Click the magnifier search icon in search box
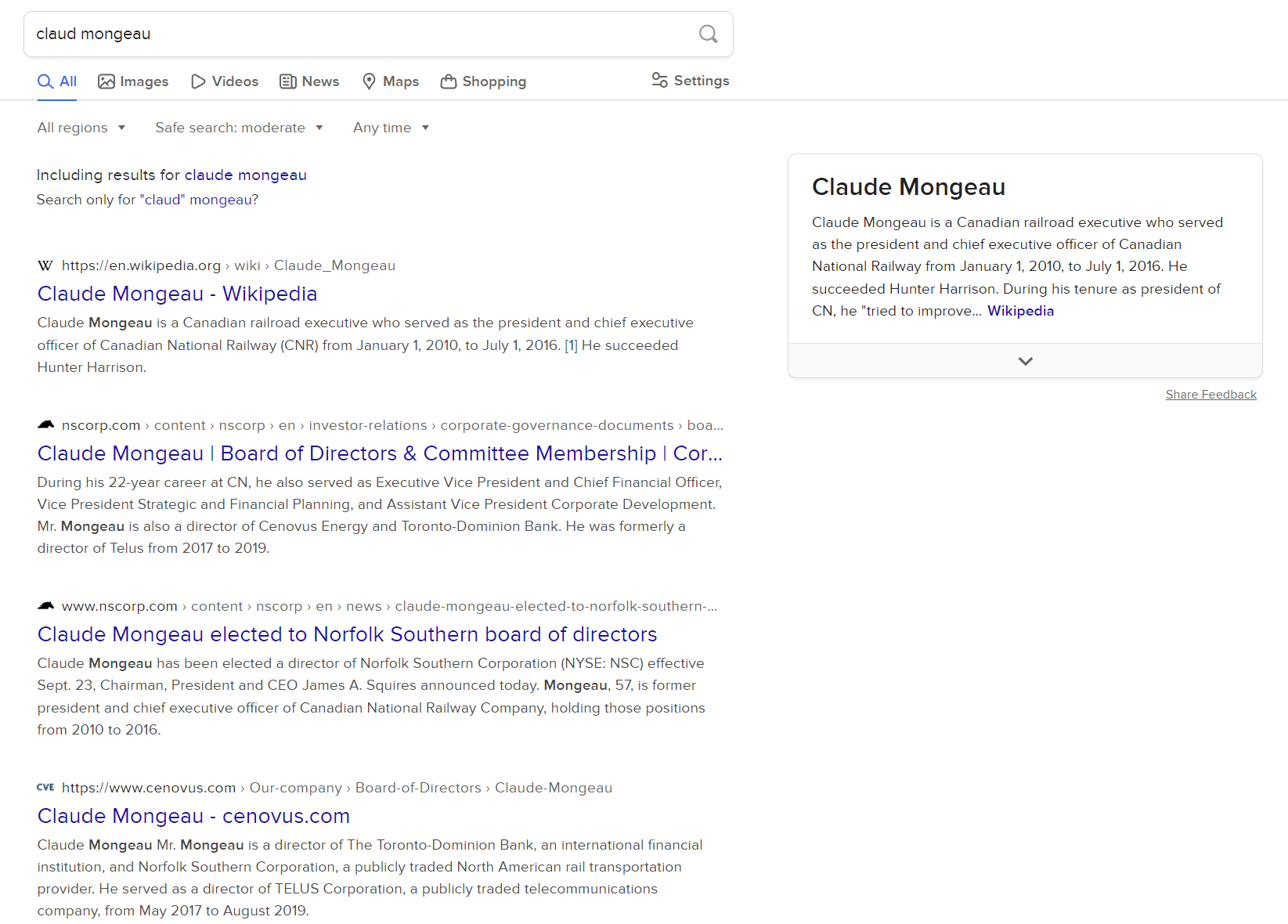 (x=708, y=34)
